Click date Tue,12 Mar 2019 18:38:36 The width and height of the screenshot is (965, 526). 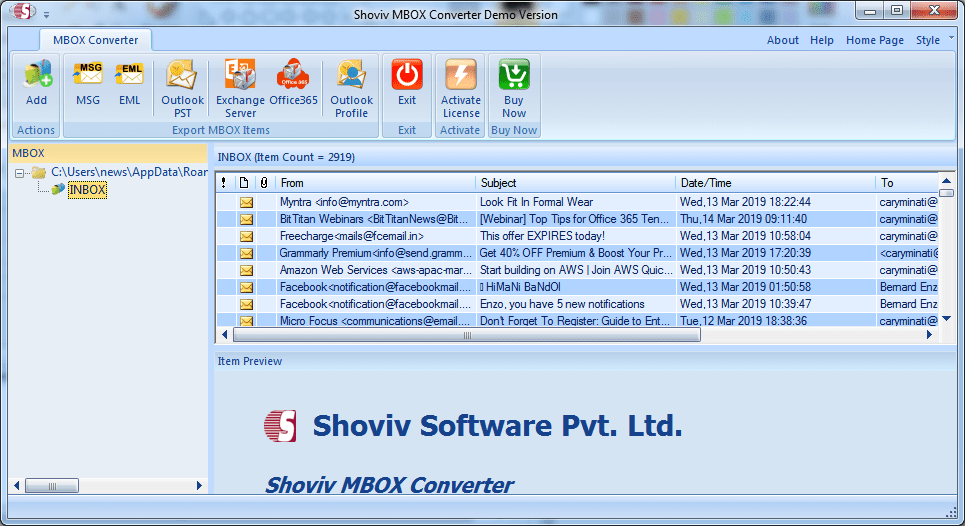coord(743,321)
